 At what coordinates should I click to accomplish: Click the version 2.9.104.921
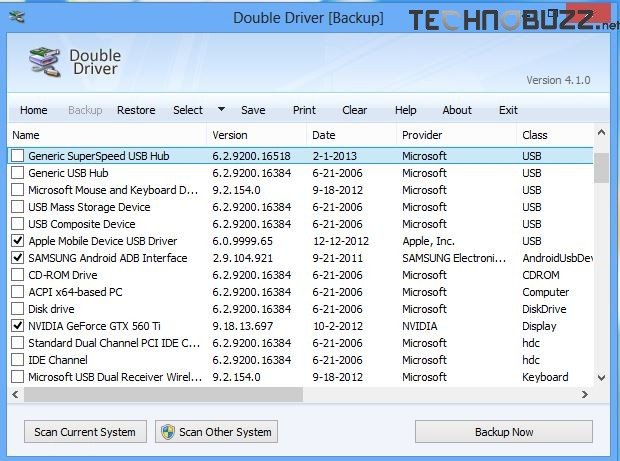[242, 258]
